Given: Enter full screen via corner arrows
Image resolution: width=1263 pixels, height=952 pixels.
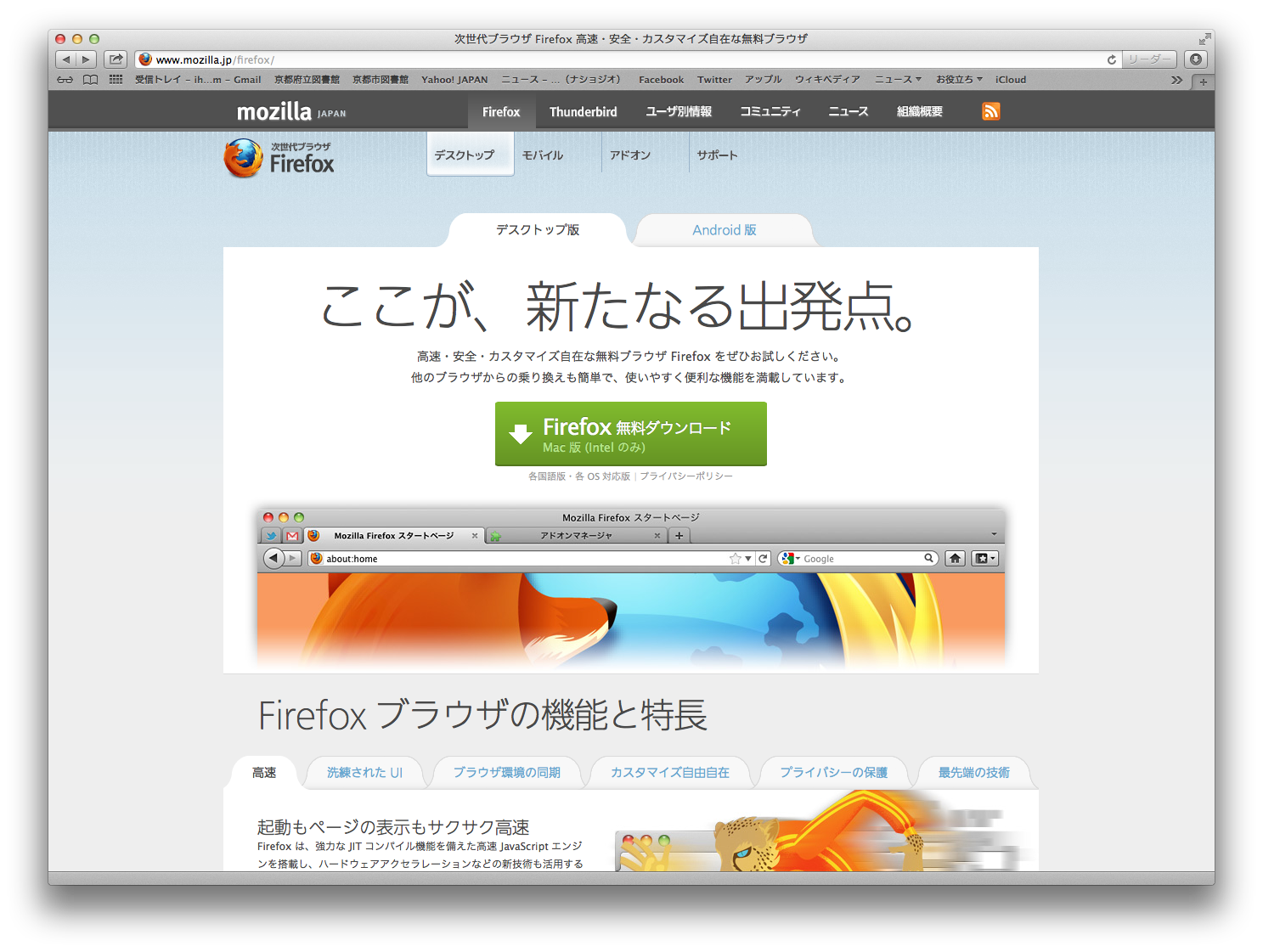Looking at the screenshot, I should [1204, 39].
